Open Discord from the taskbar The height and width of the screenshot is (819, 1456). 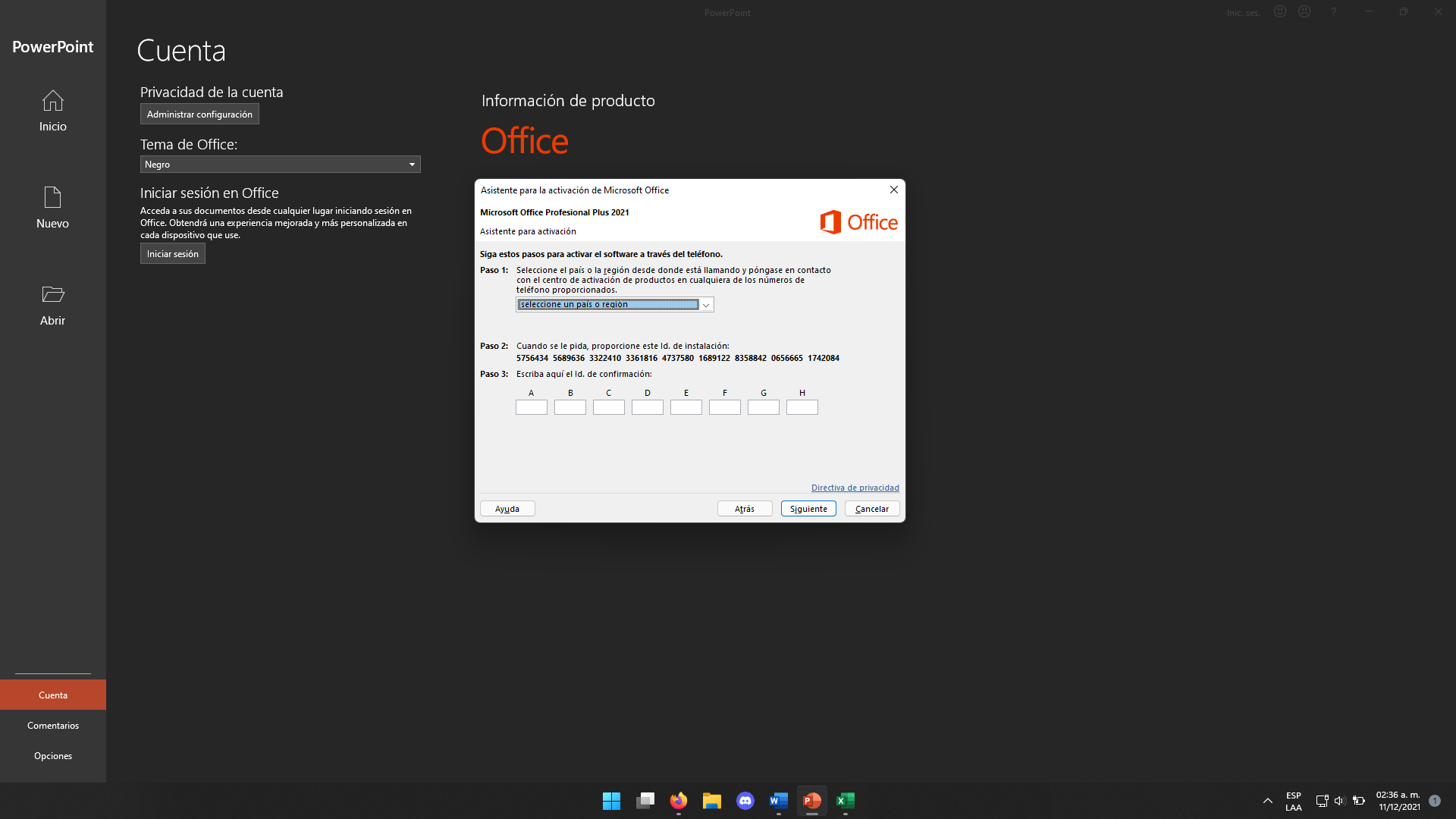tap(745, 800)
